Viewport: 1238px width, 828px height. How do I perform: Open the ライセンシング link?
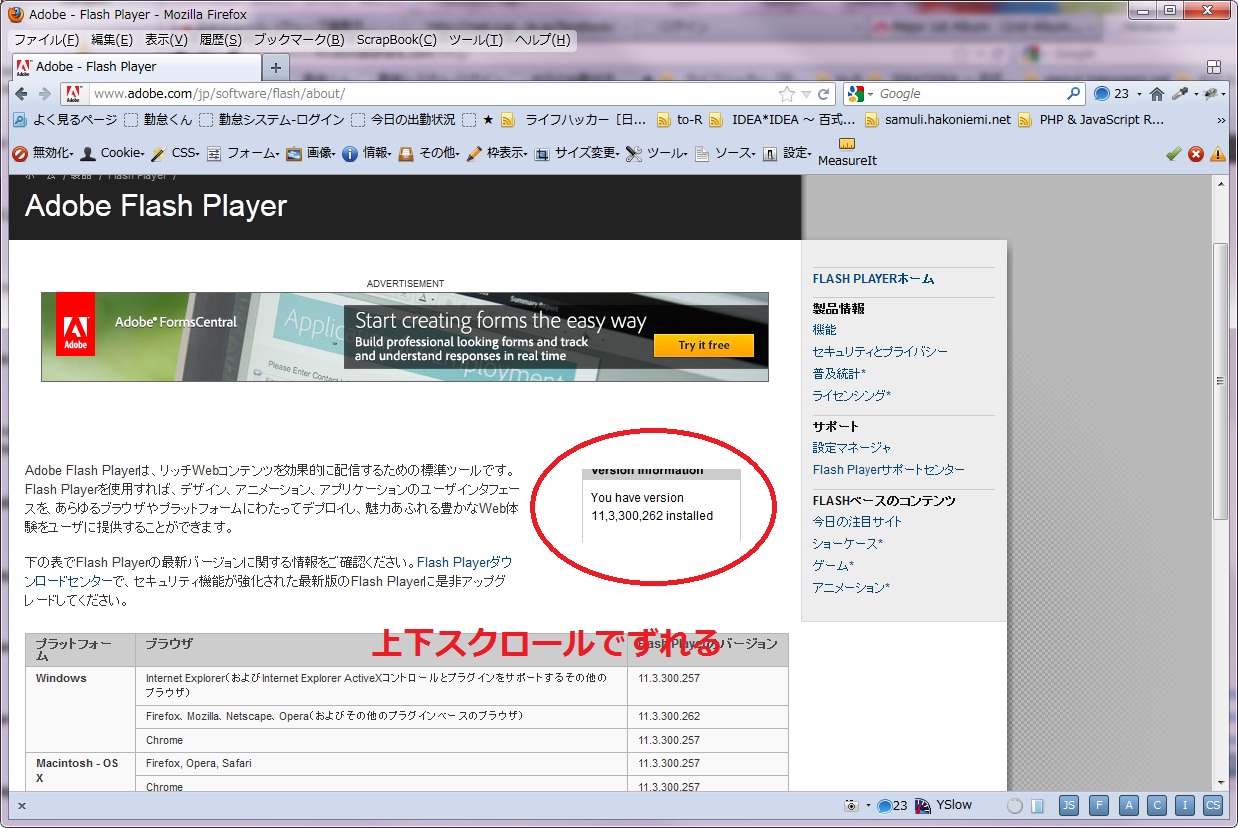click(x=851, y=395)
